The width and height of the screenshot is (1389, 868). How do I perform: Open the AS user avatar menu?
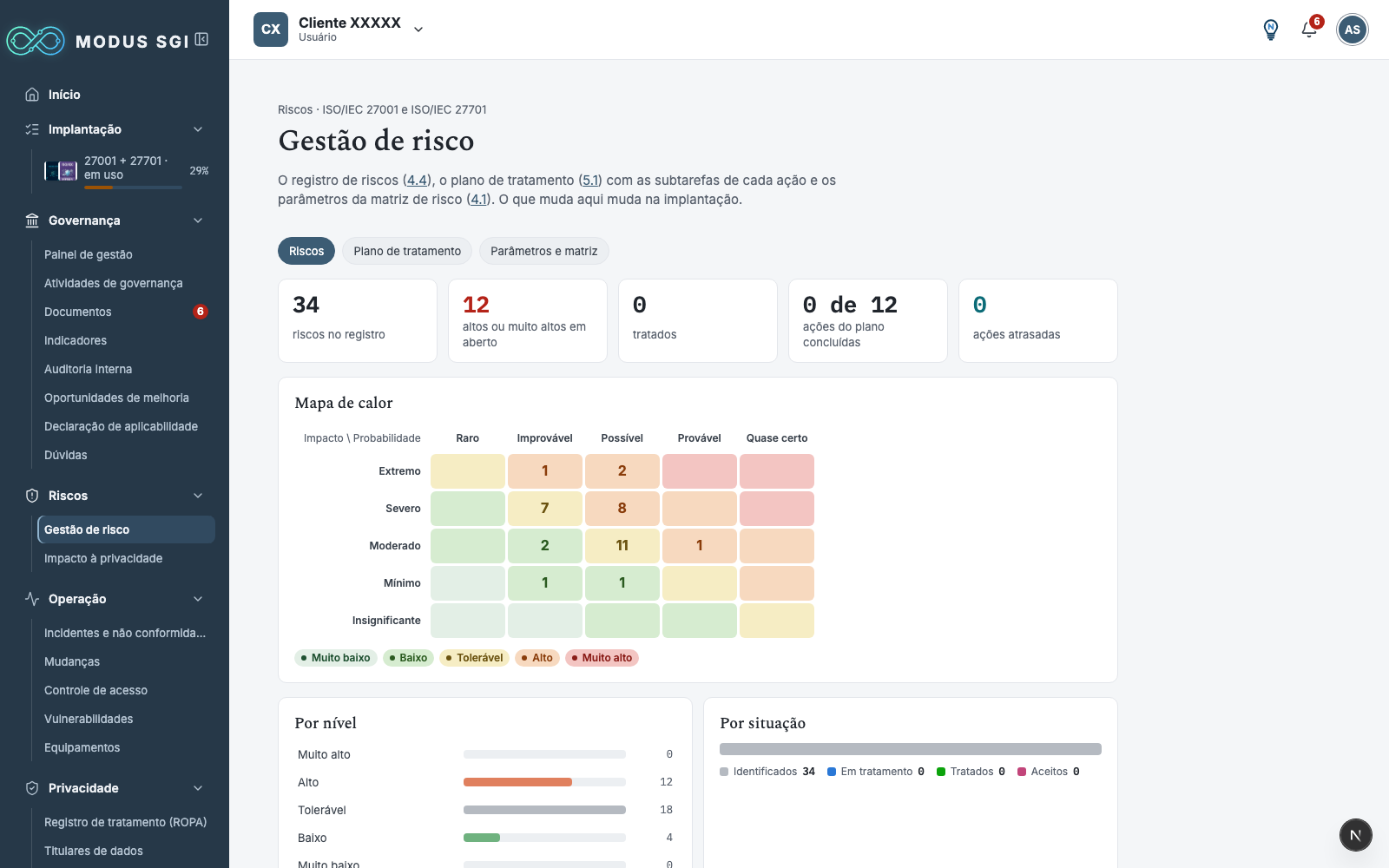coord(1353,30)
